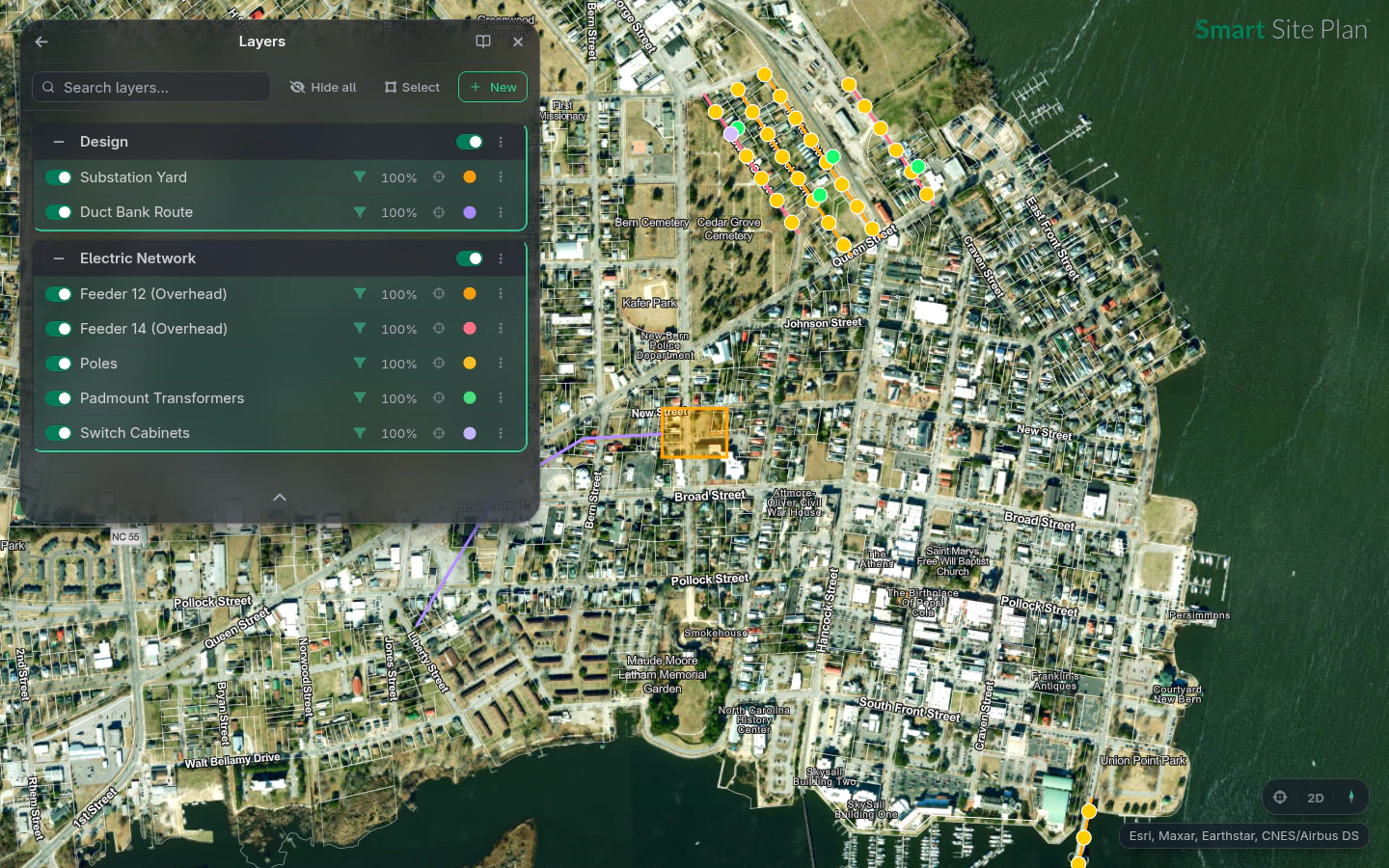This screenshot has width=1389, height=868.
Task: Open Electric Network group three-dot menu
Action: coord(501,258)
